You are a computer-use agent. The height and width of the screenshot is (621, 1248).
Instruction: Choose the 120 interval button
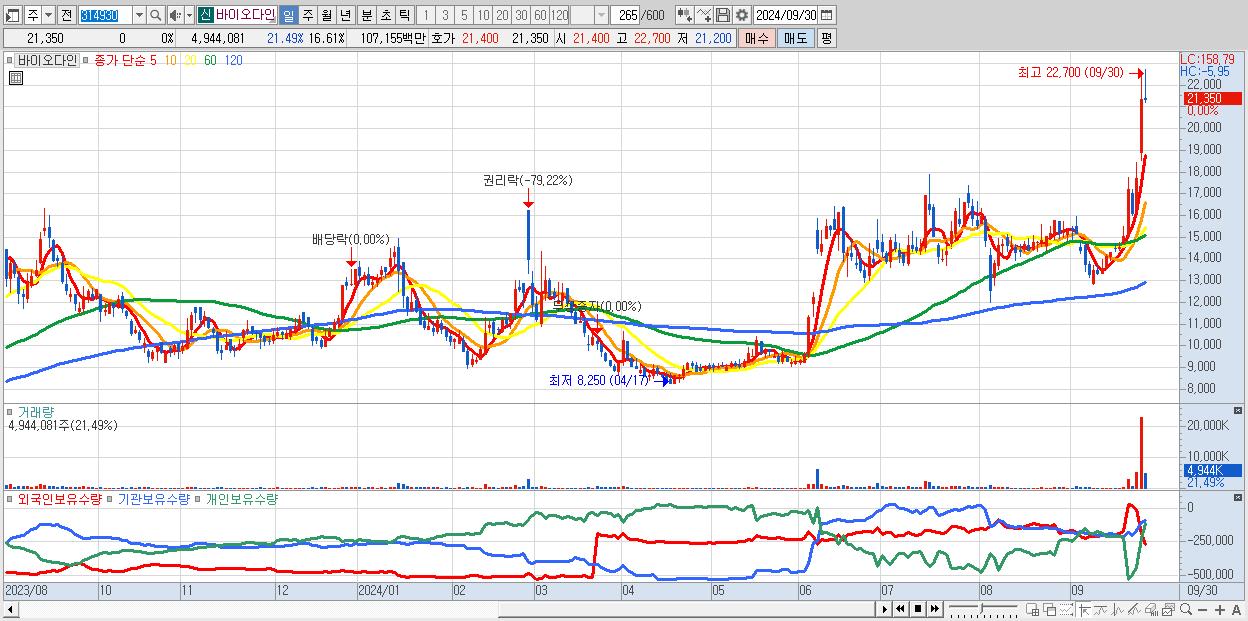(x=559, y=16)
